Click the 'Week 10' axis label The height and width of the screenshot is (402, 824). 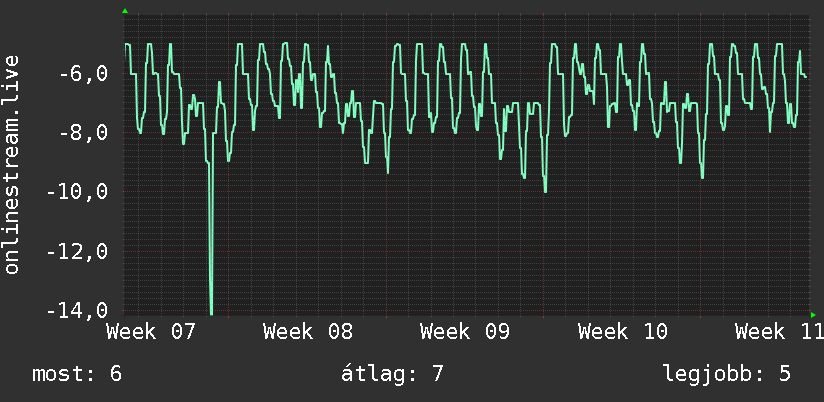coord(623,332)
